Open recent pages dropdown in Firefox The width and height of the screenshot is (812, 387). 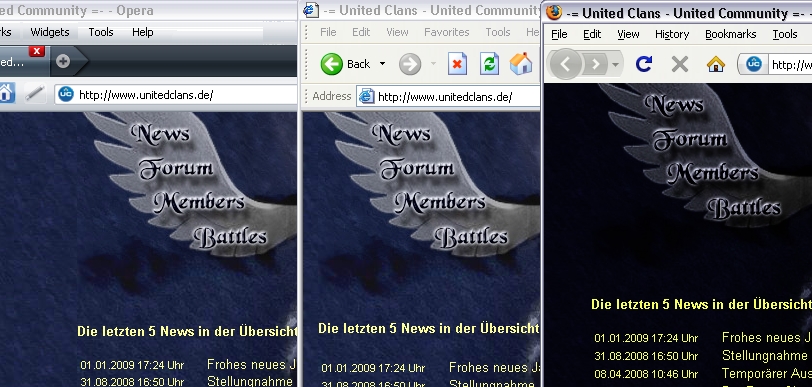click(615, 65)
